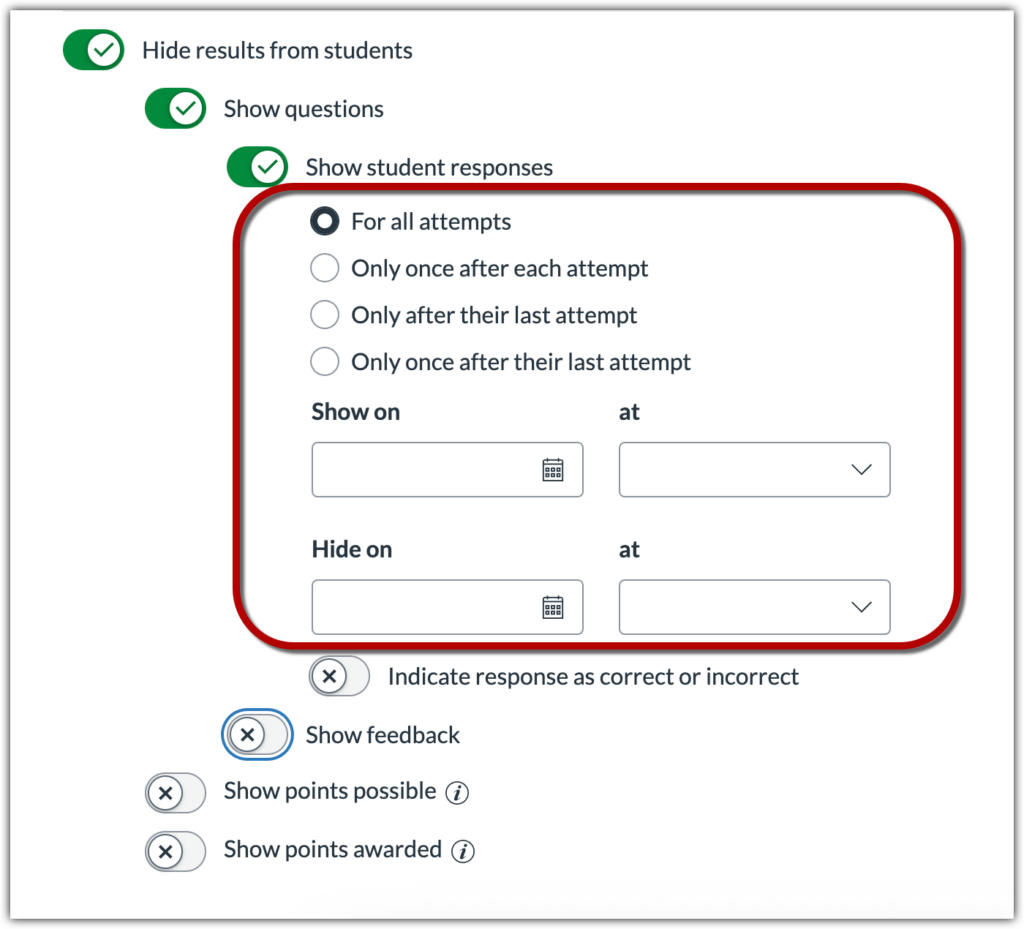Turn on Show points awarded toggle
Viewport: 1024px width, 929px height.
pyautogui.click(x=176, y=852)
